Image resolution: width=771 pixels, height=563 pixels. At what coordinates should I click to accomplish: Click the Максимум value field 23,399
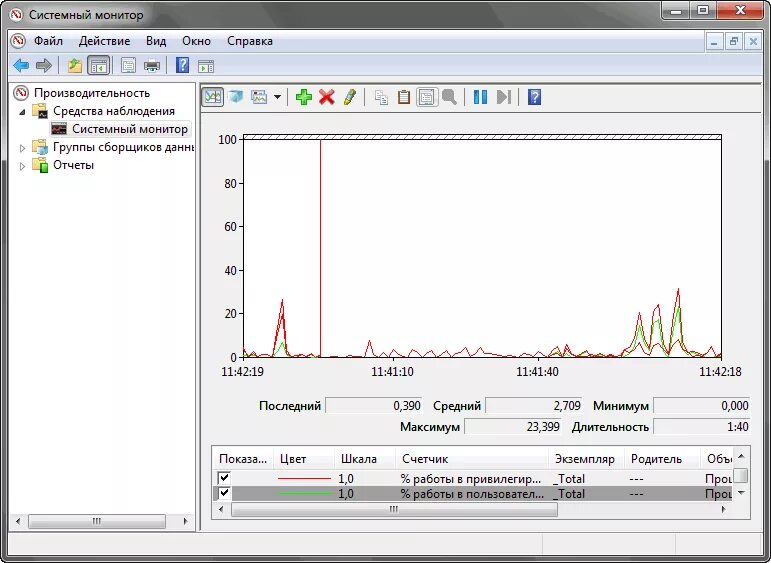click(x=513, y=426)
